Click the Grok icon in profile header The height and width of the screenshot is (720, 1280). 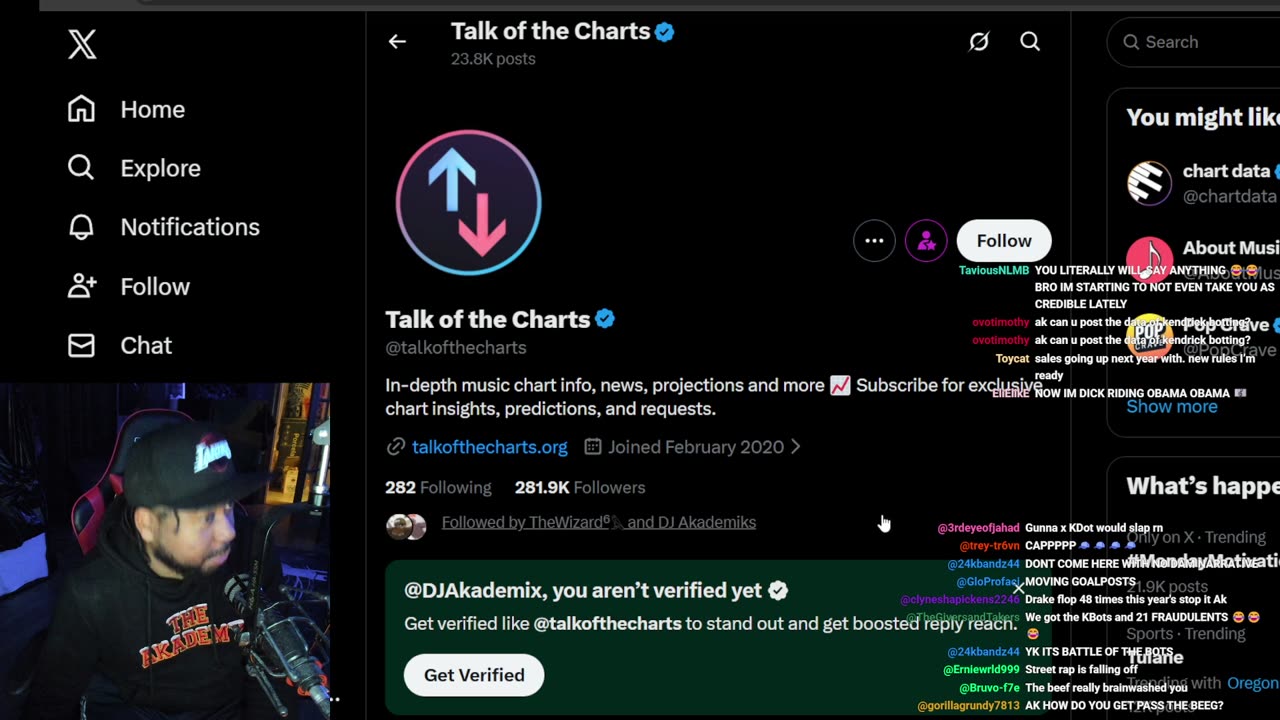pos(979,42)
